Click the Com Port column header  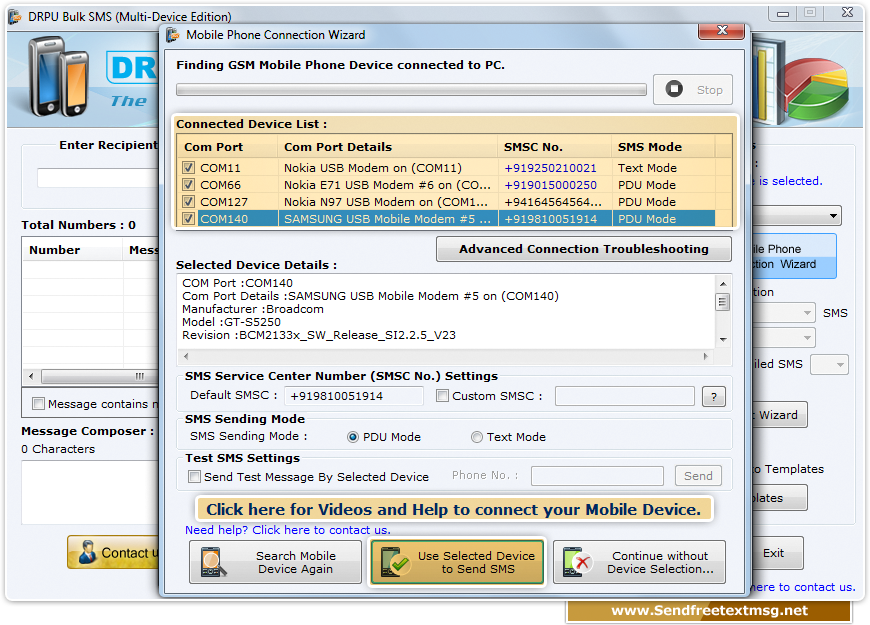coord(227,147)
